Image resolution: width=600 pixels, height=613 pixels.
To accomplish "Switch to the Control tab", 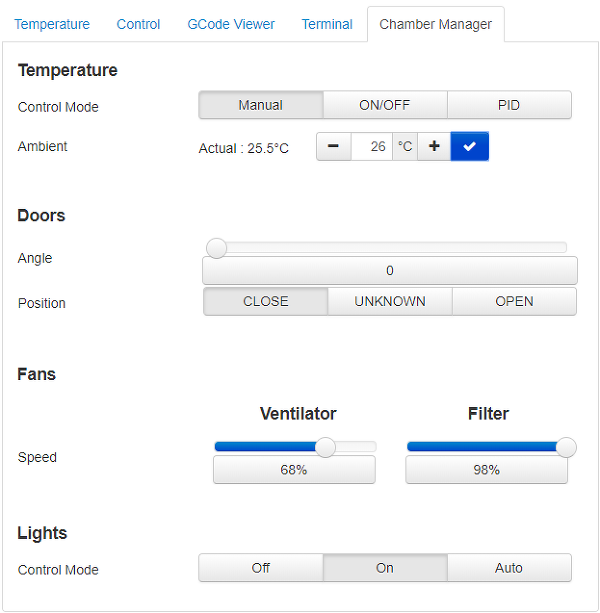I will (138, 24).
